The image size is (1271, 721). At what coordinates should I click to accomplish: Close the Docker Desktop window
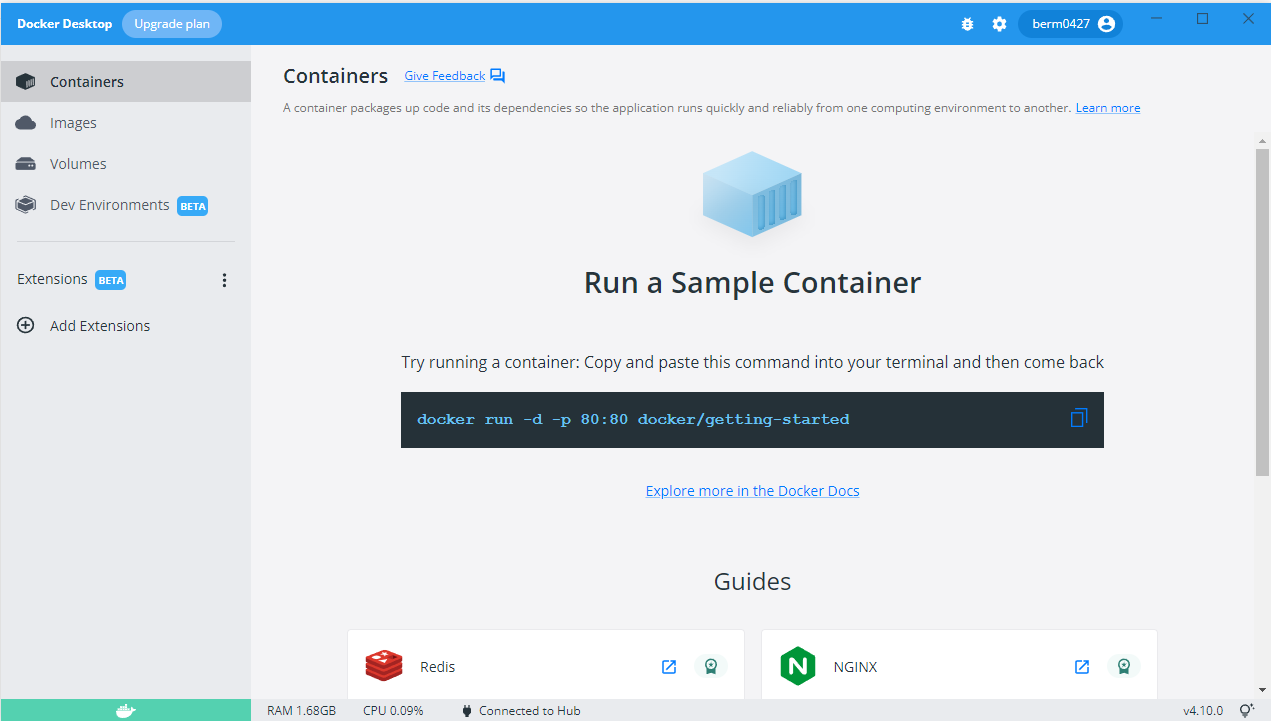(1248, 18)
